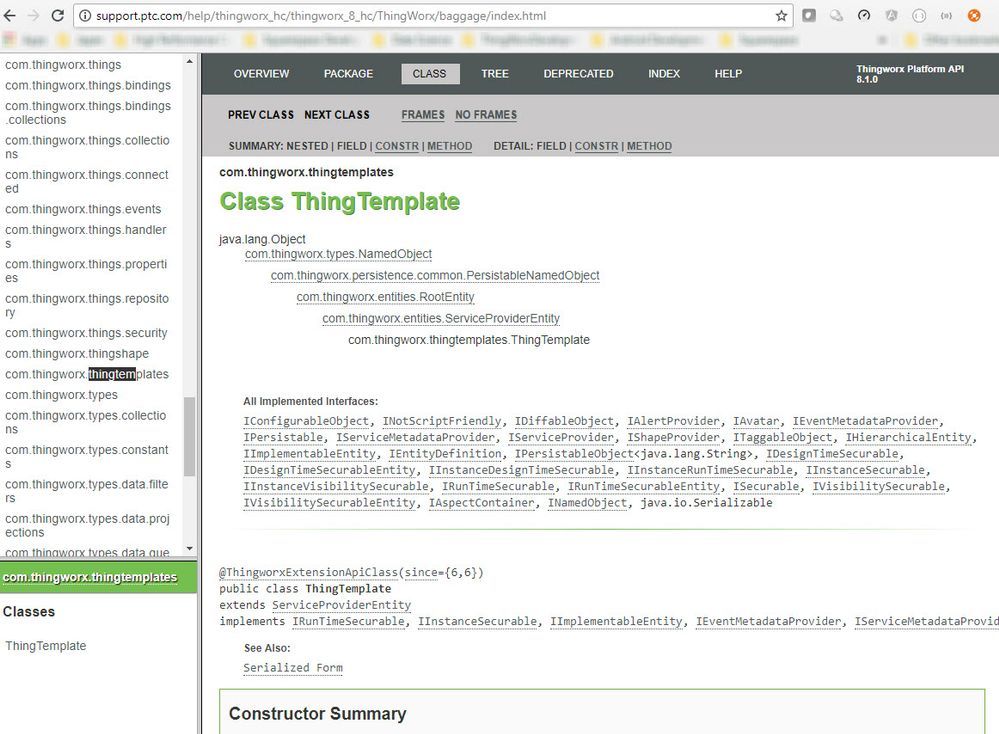This screenshot has width=999, height=734.
Task: Open IAspectContainer interface link
Action: coord(482,503)
